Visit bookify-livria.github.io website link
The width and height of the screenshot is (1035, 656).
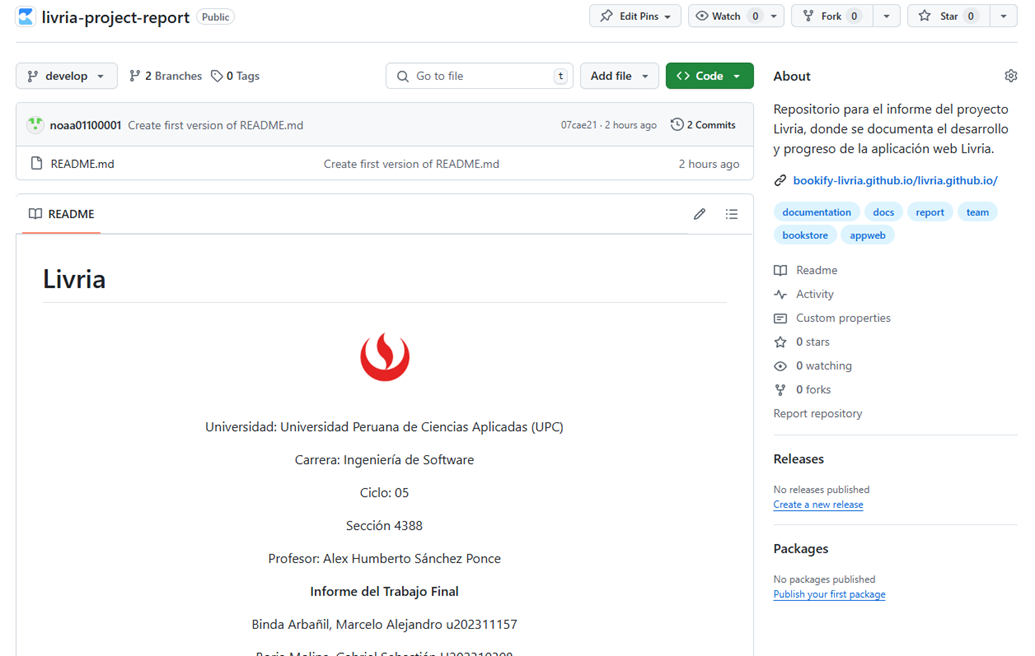(x=895, y=180)
